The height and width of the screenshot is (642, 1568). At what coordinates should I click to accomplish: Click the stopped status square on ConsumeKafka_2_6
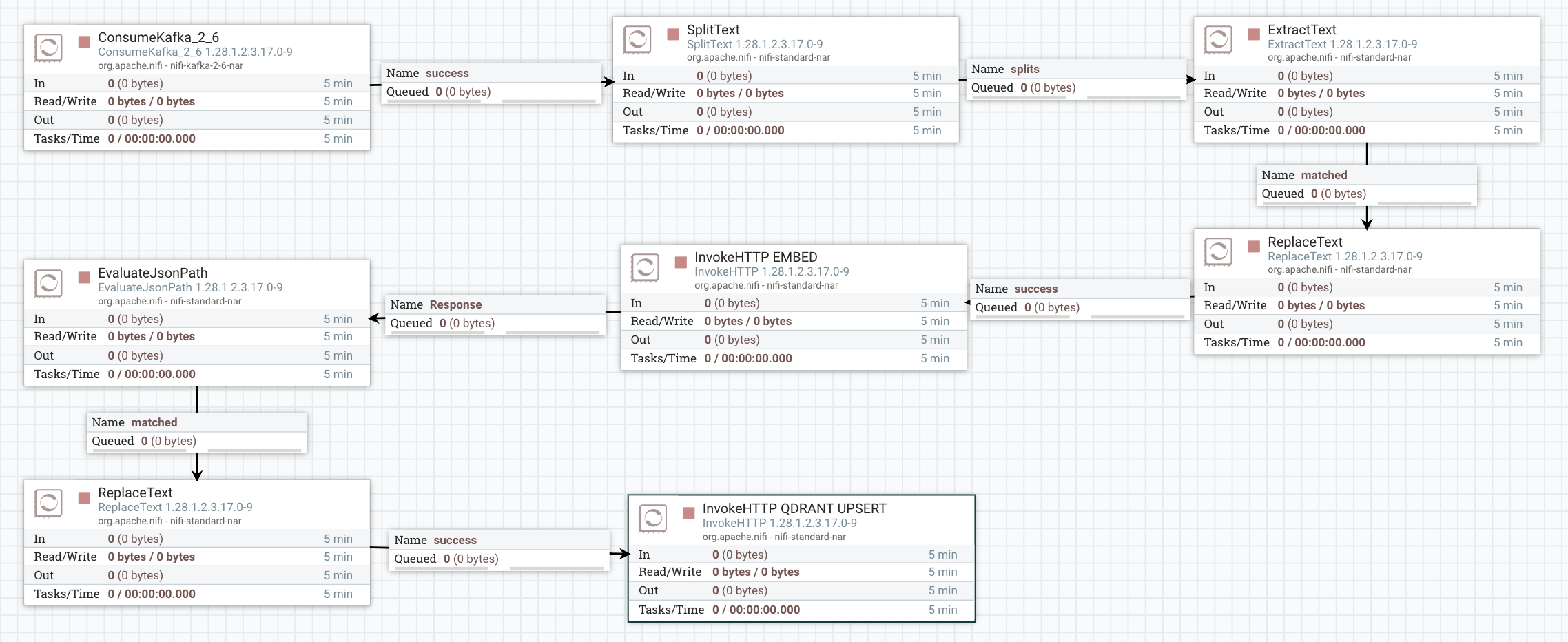(84, 42)
